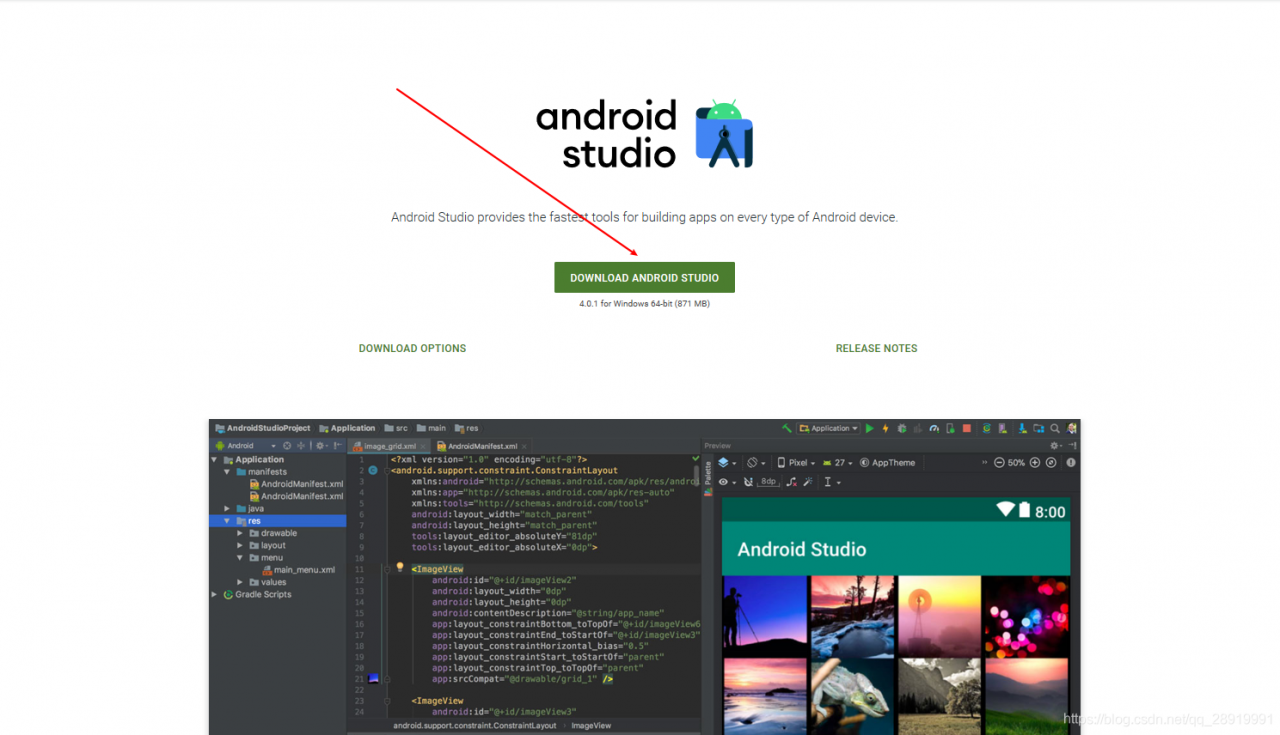The width and height of the screenshot is (1280, 735).
Task: Collapse the manifests folder arrow
Action: (x=228, y=472)
